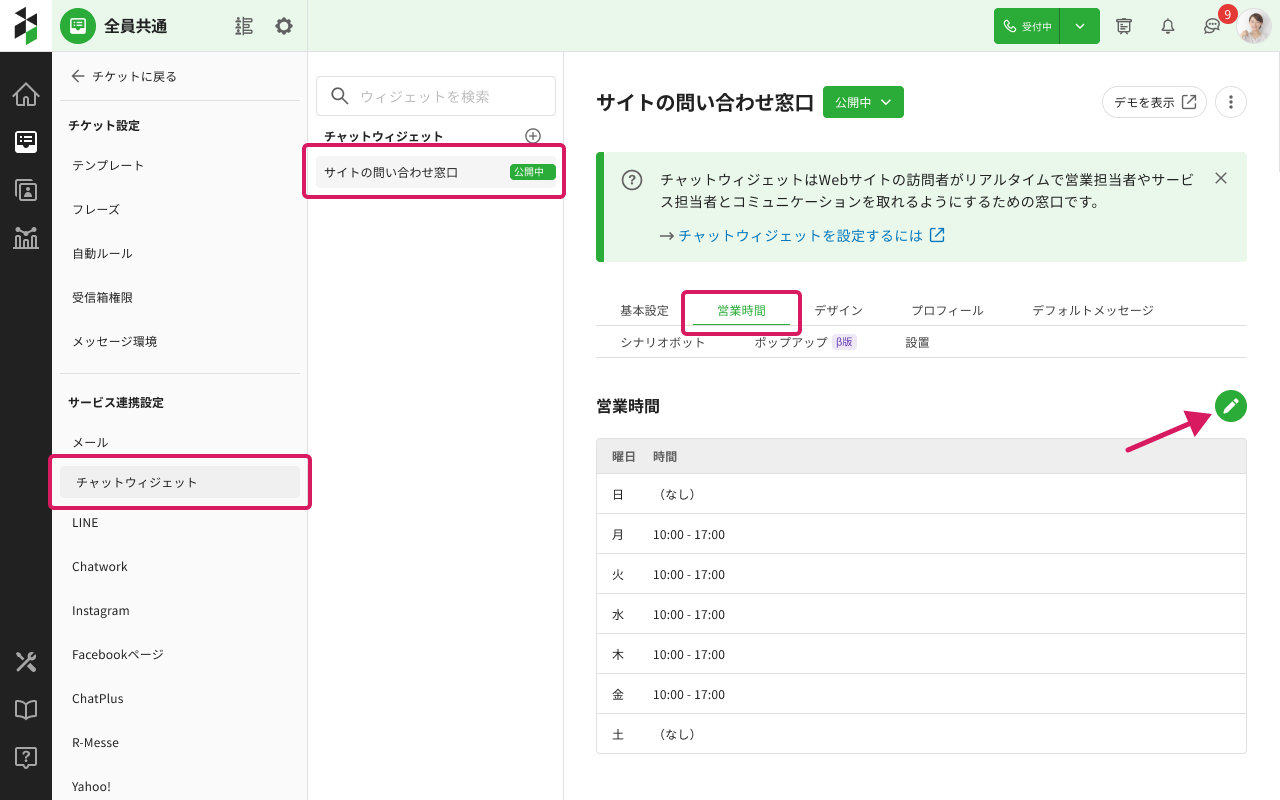This screenshot has width=1280, height=800.
Task: Open the reports chart icon in sidebar
Action: (26, 237)
